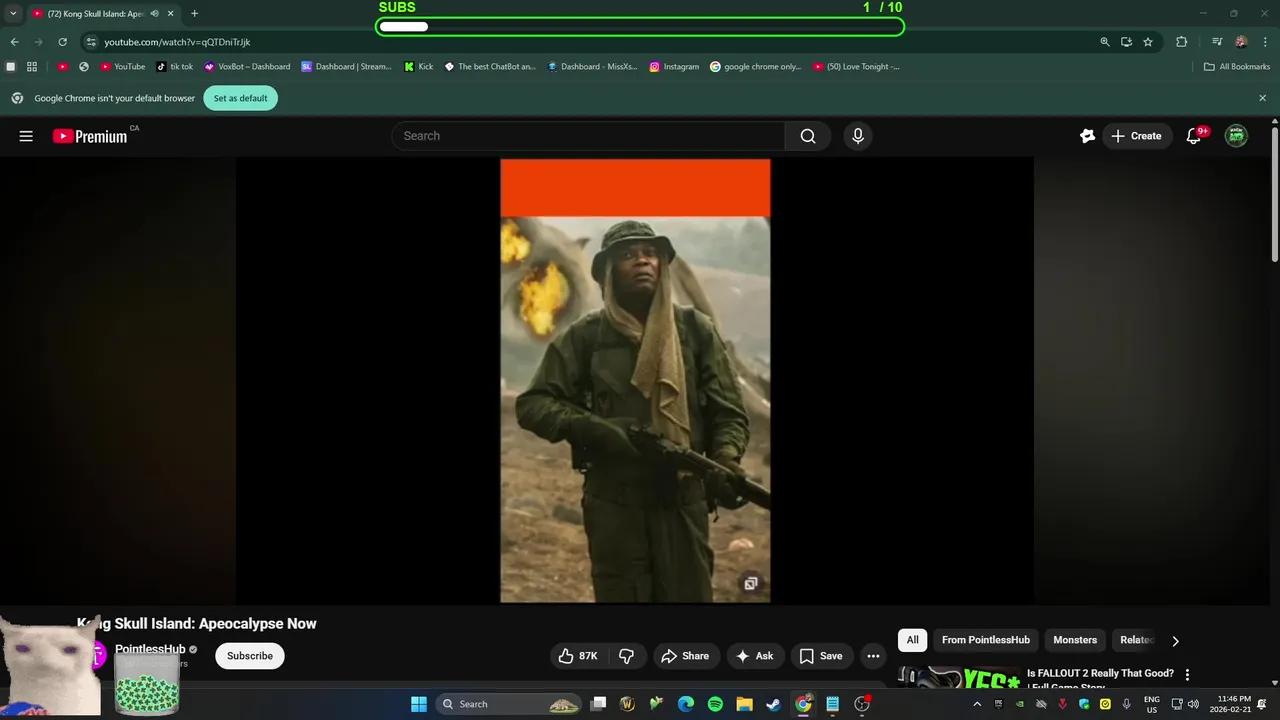Show hidden system tray icons
The image size is (1280, 720).
977,704
